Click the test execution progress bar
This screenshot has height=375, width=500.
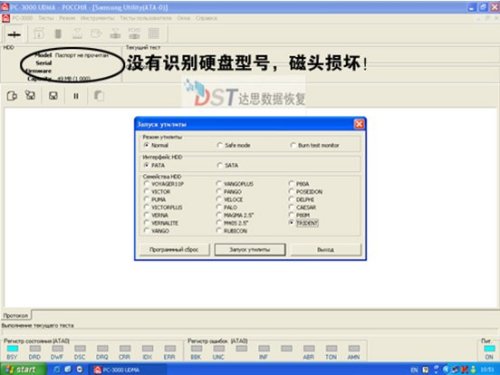[x=250, y=332]
